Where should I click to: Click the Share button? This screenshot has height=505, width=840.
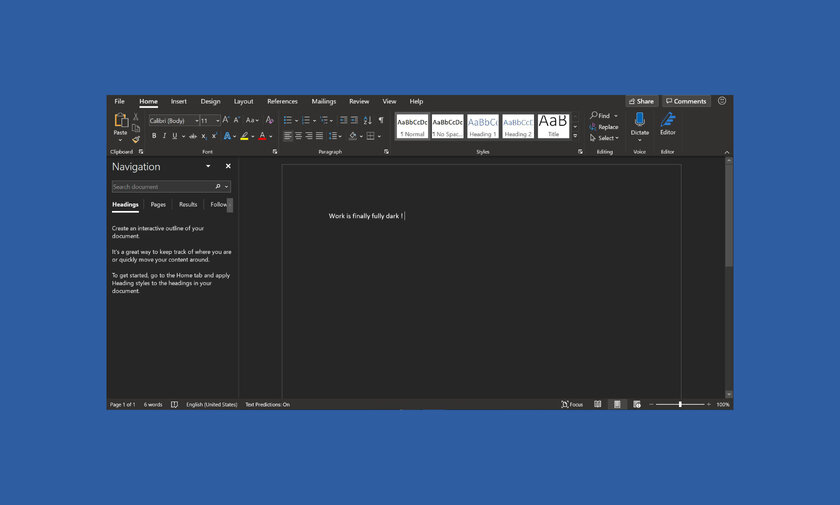[641, 101]
